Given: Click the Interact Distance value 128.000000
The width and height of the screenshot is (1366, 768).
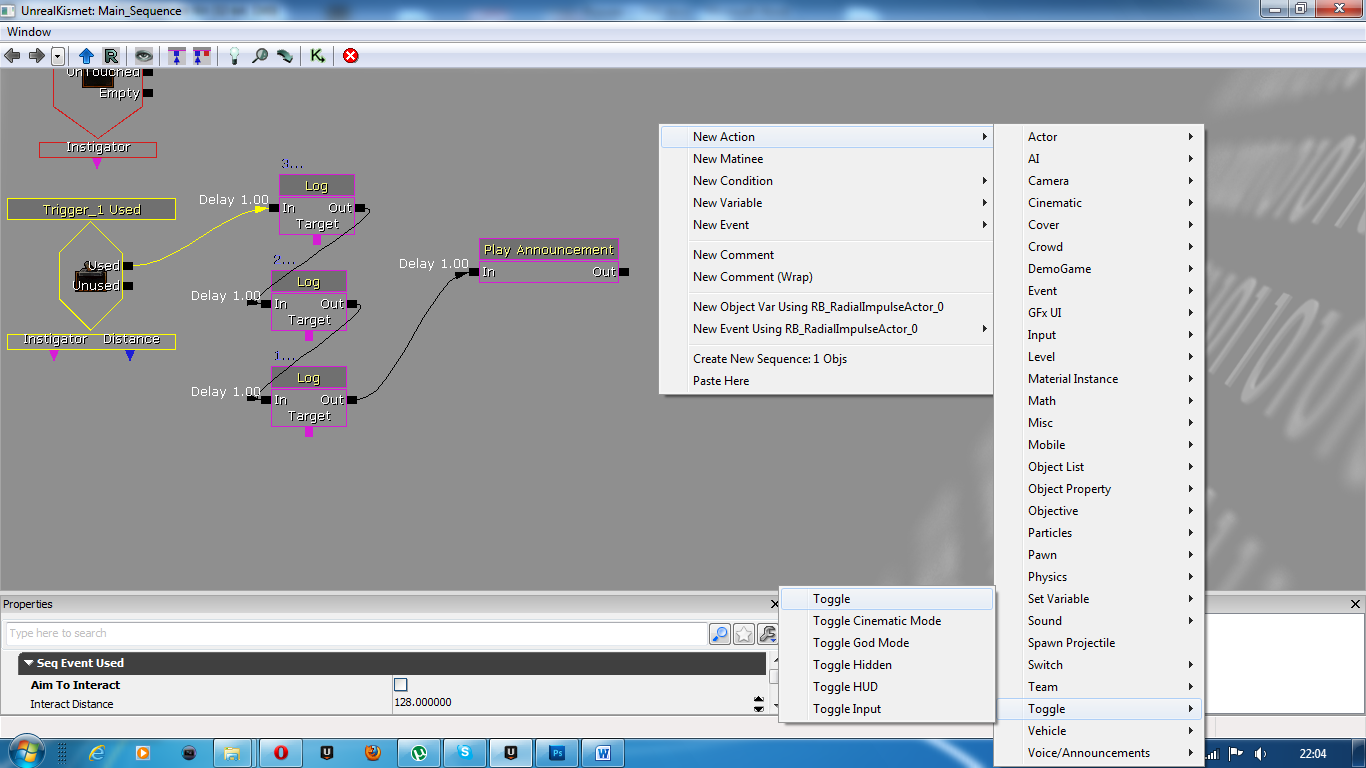Looking at the screenshot, I should 423,703.
